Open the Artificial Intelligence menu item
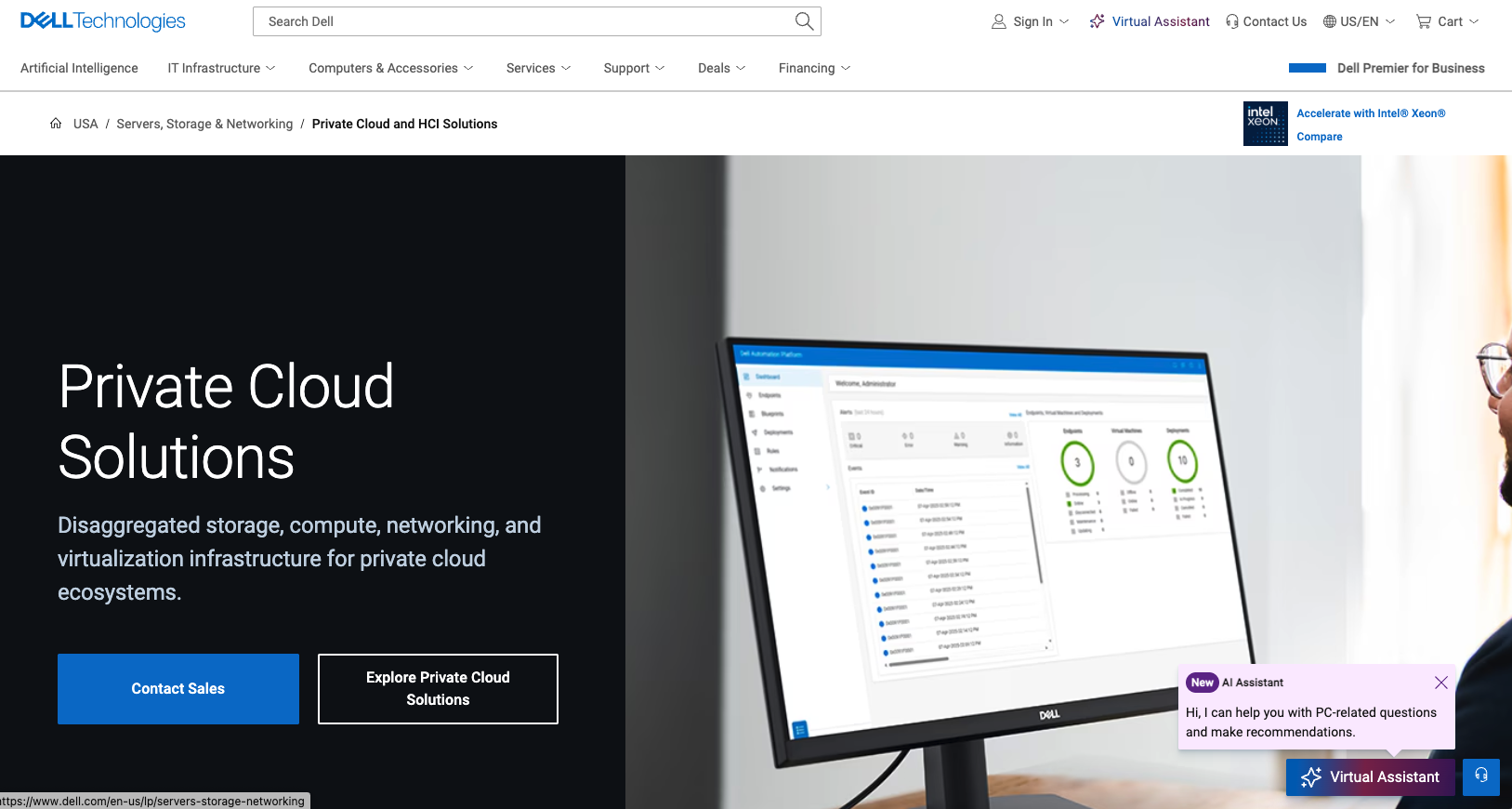The width and height of the screenshot is (1512, 809). point(79,68)
